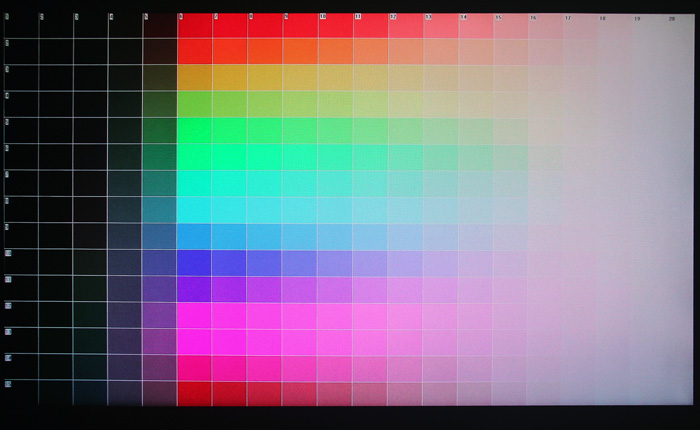The width and height of the screenshot is (700, 430).
Task: Click the top column label "20"
Action: (671, 19)
